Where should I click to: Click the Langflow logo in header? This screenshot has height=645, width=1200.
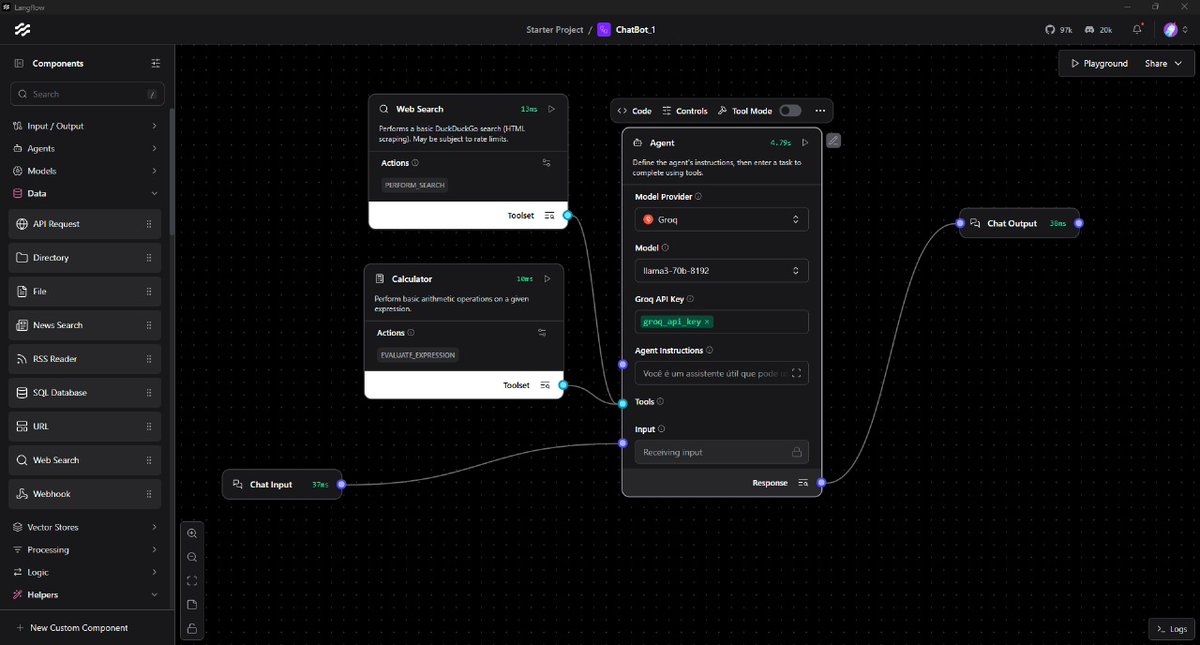(x=22, y=30)
